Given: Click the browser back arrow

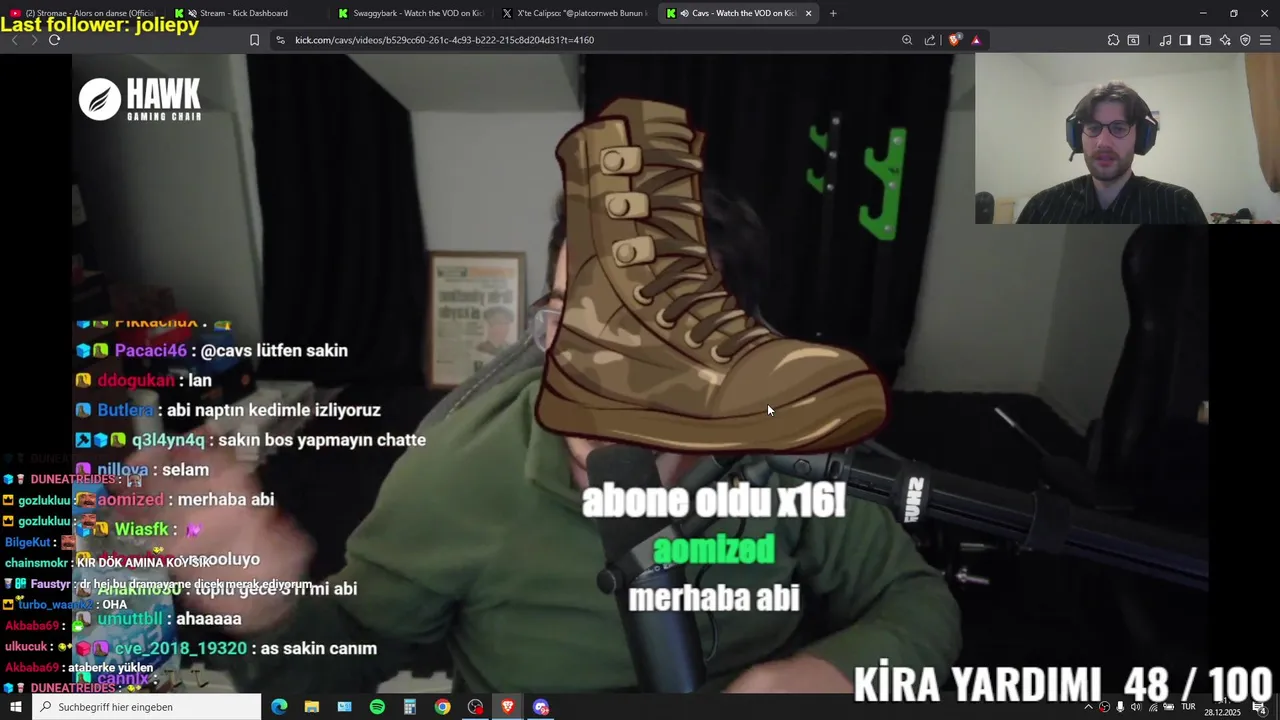Looking at the screenshot, I should [14, 40].
